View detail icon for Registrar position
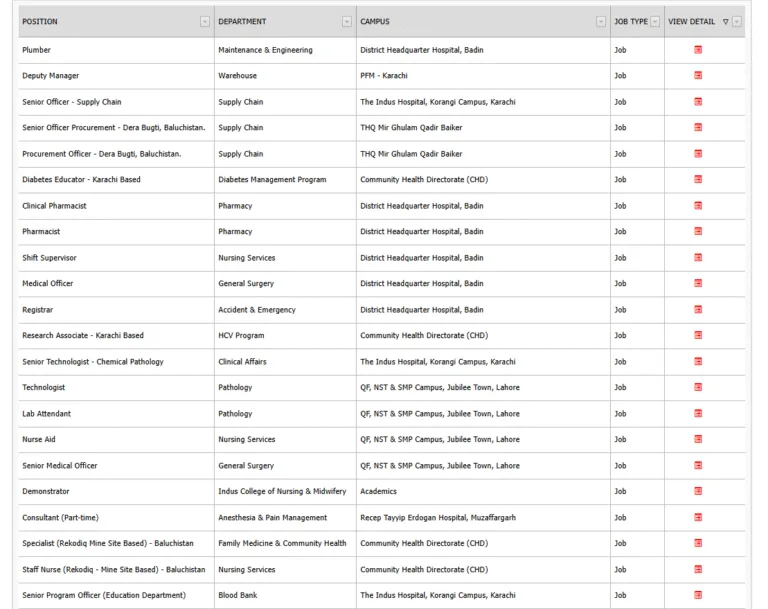Image resolution: width=768 pixels, height=609 pixels. pos(698,310)
